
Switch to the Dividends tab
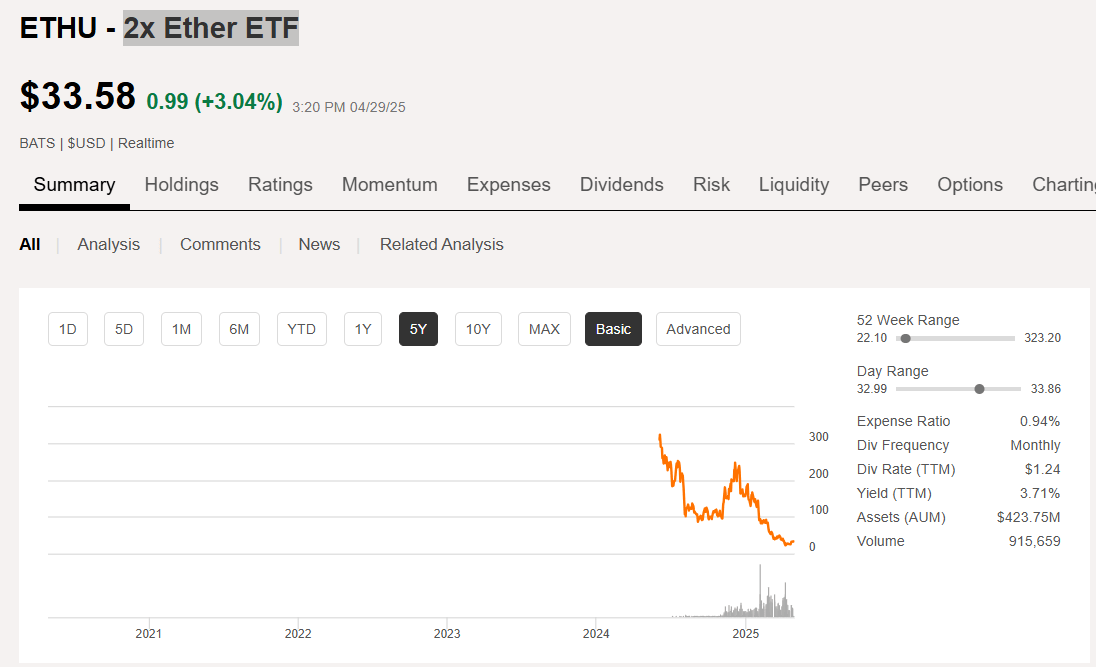coord(621,185)
